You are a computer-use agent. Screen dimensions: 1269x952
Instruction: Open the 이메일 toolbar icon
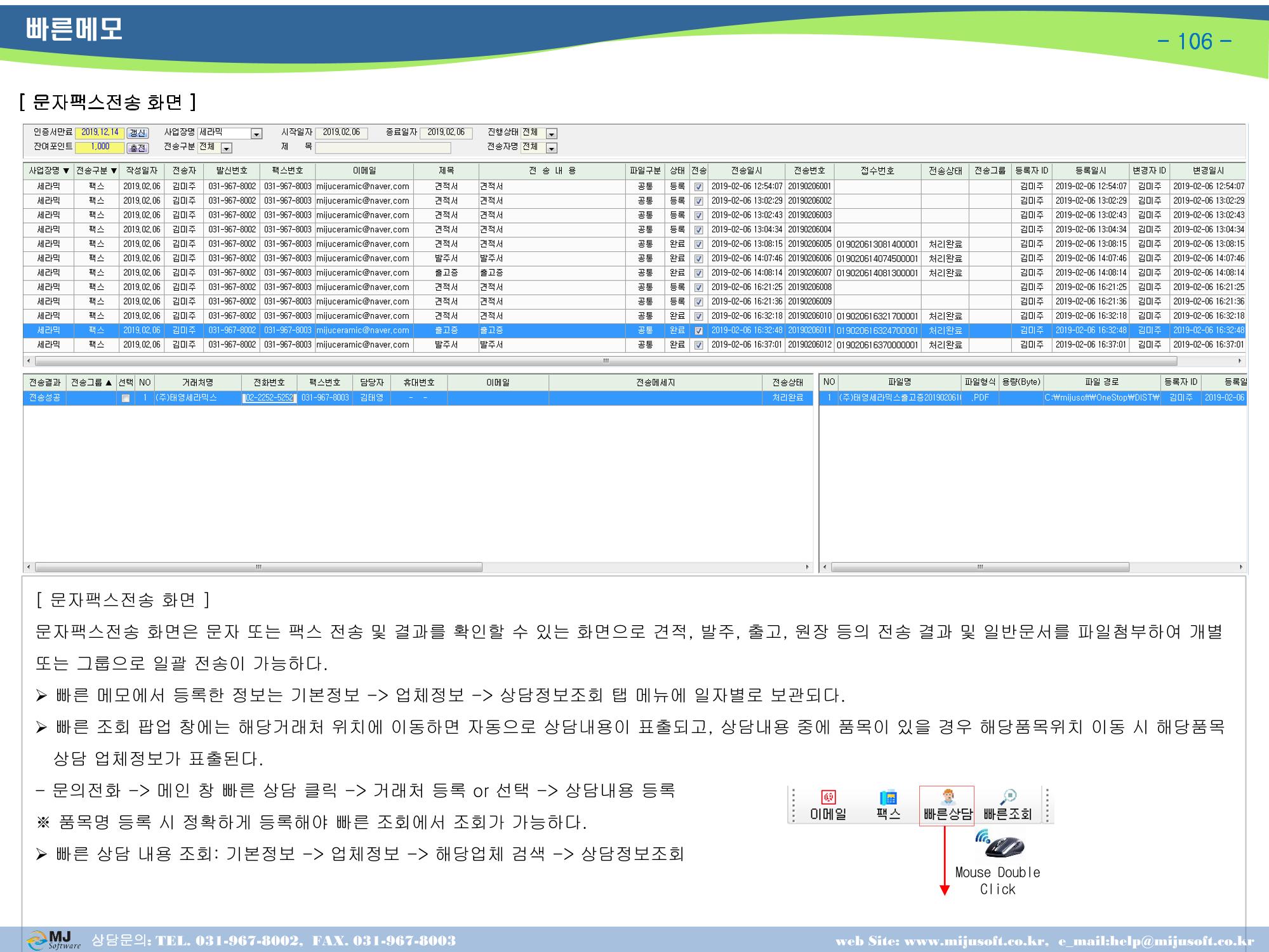[x=828, y=805]
